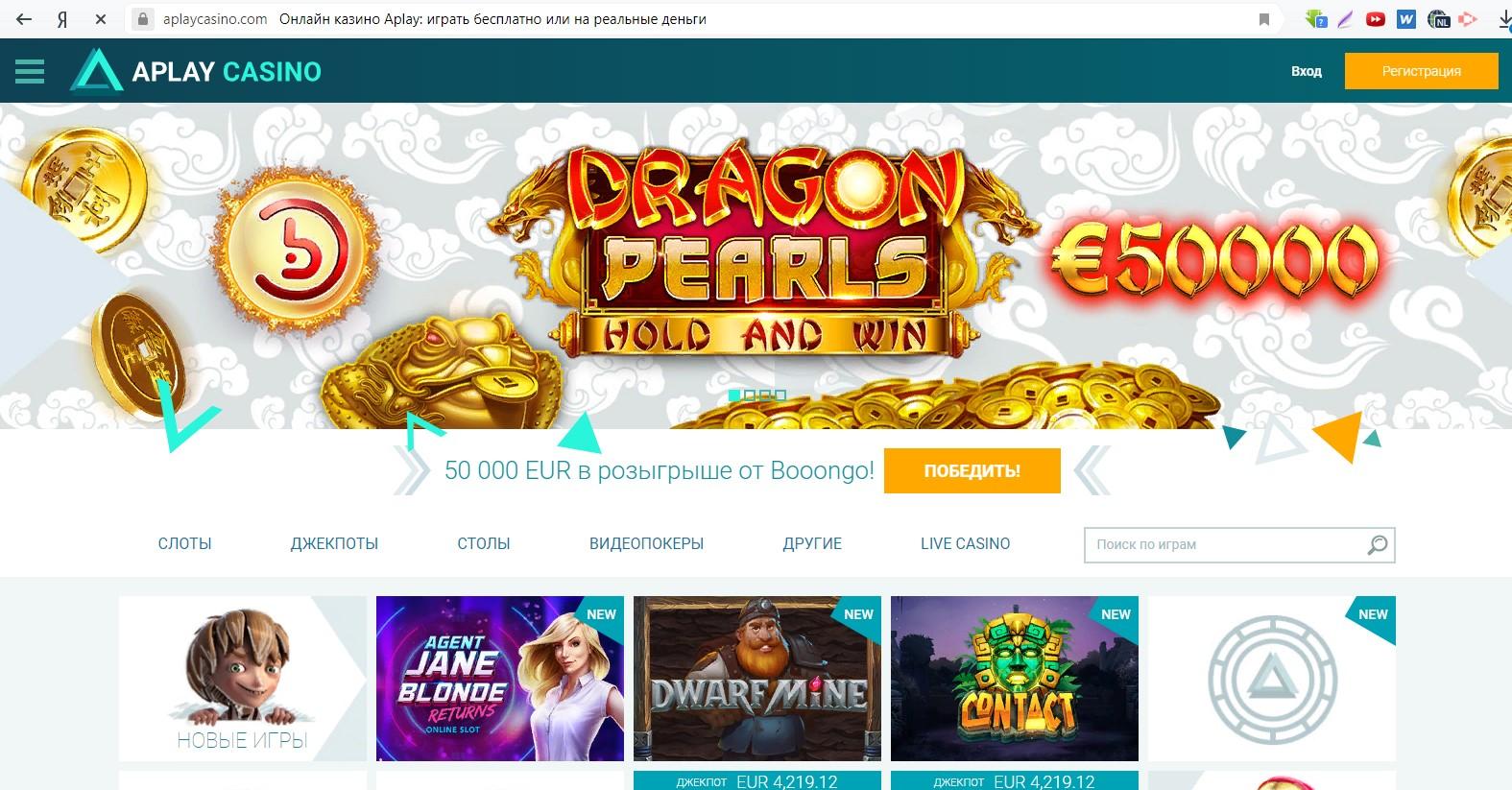Image resolution: width=1512 pixels, height=790 pixels.
Task: Open the blue W extension icon
Action: [1406, 18]
